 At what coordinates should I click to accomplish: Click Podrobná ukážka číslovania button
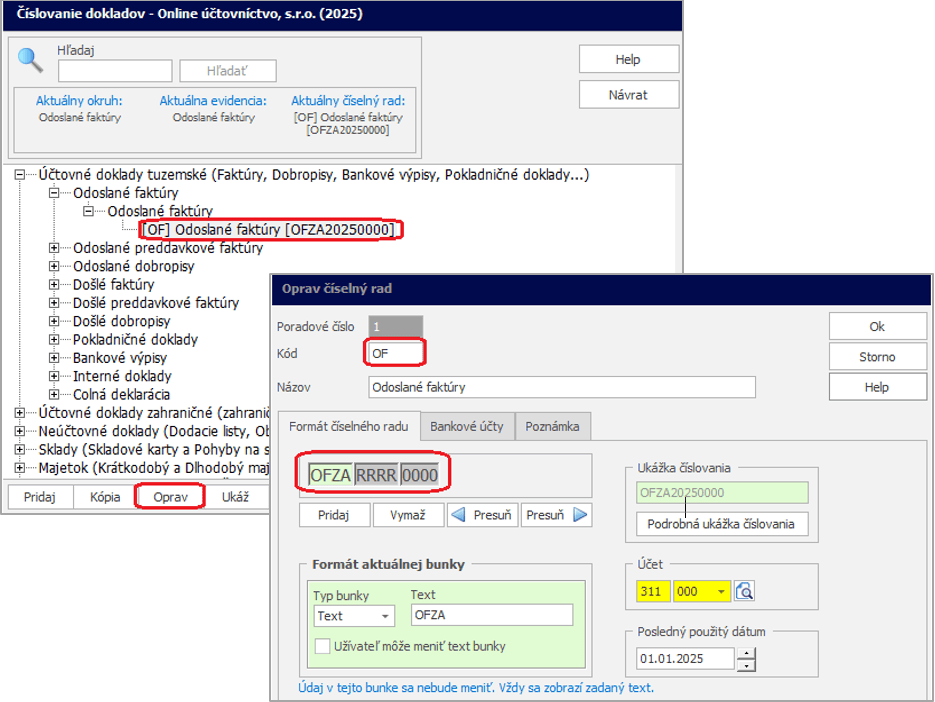(721, 524)
